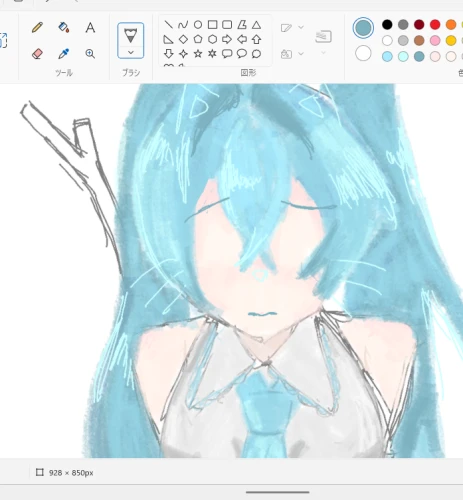463x500 pixels.
Task: Pick the dark red palette color
Action: [419, 24]
